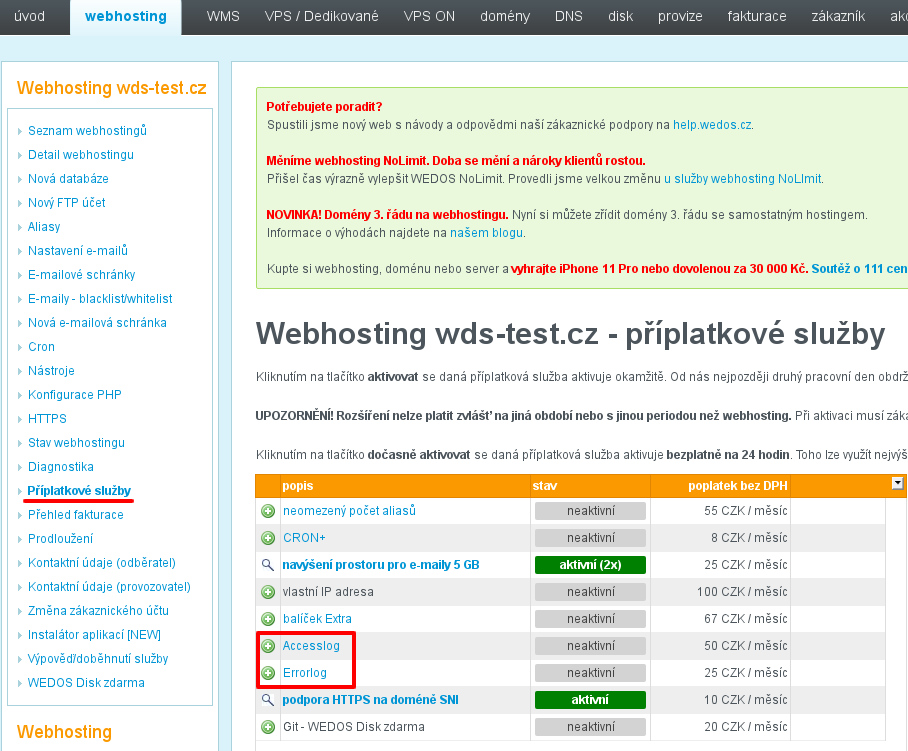Click the green 'aktivní (2x)' status badge

point(590,565)
